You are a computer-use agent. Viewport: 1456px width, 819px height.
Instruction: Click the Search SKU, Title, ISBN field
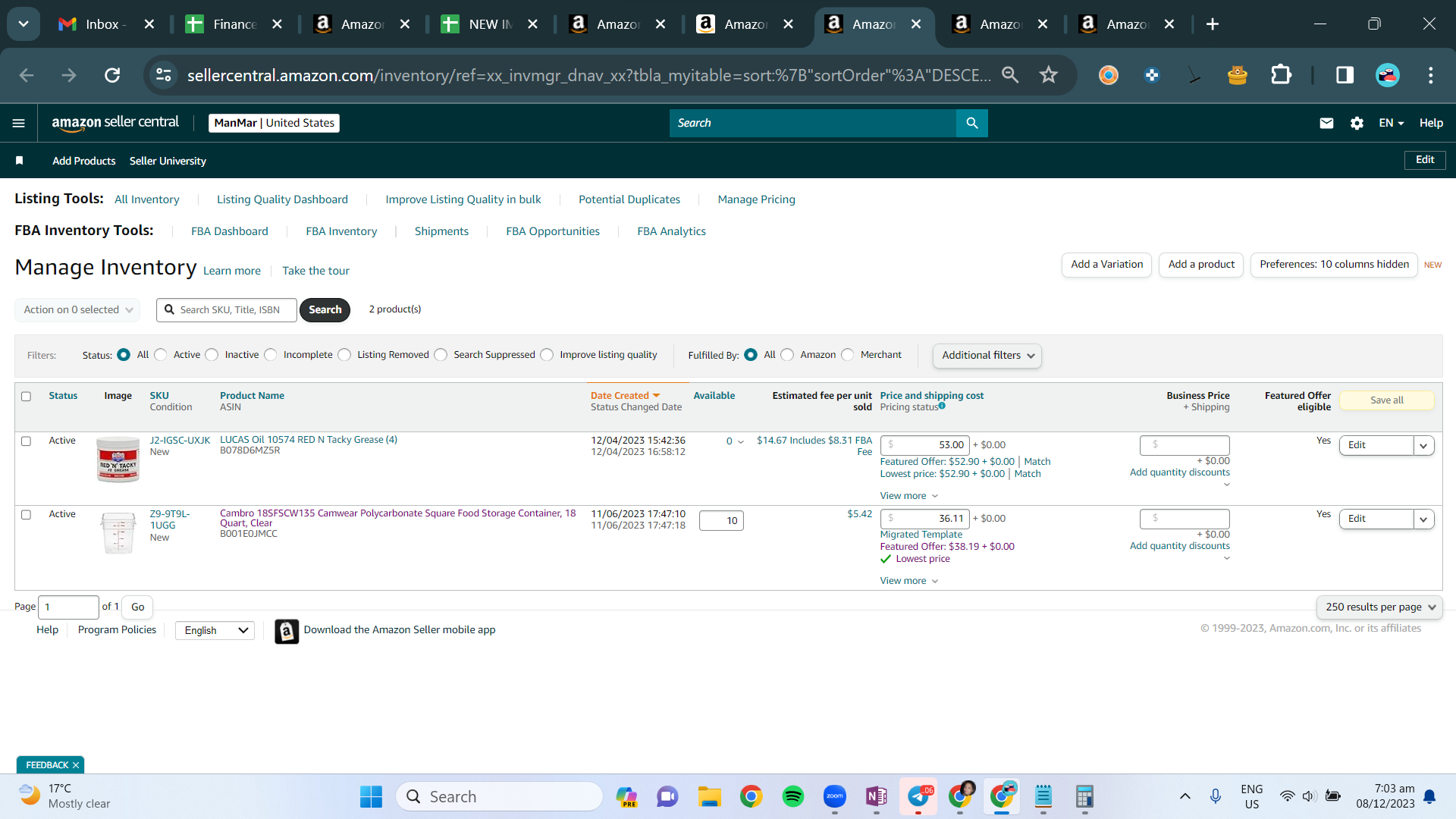(227, 310)
